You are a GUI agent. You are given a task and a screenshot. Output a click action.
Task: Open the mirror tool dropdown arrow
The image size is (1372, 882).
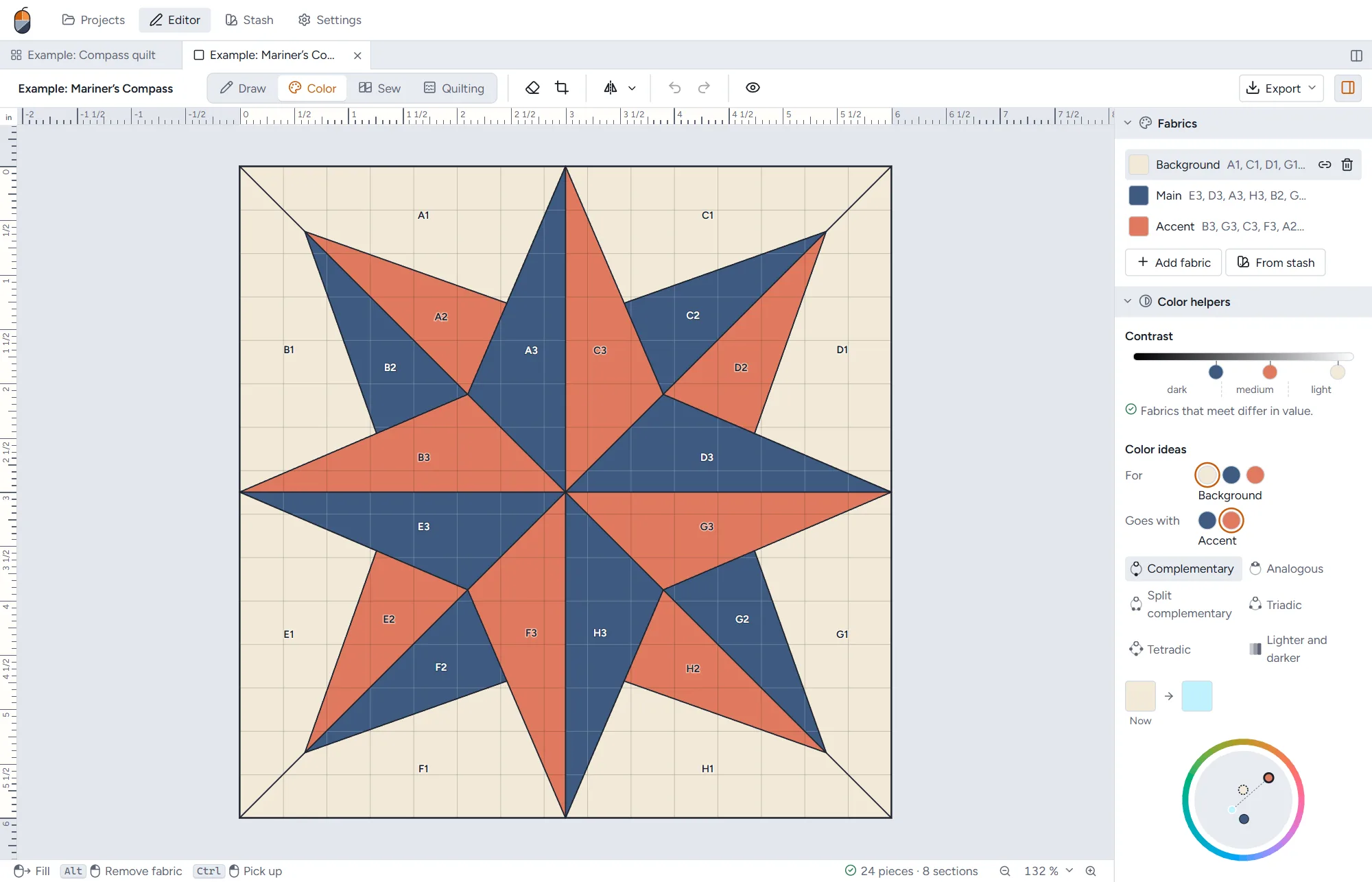point(632,88)
